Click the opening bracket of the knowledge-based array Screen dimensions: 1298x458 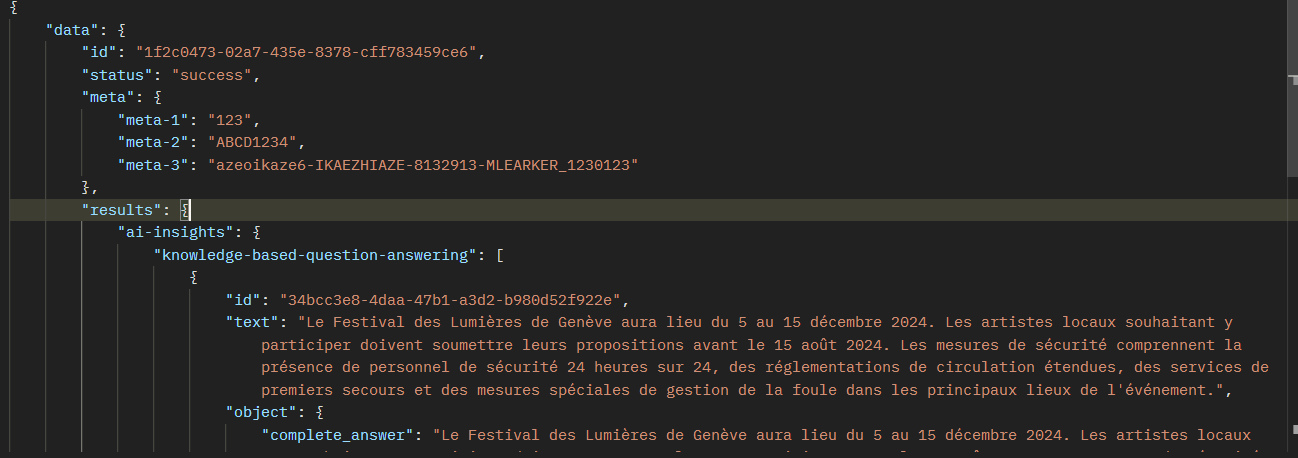click(x=500, y=255)
